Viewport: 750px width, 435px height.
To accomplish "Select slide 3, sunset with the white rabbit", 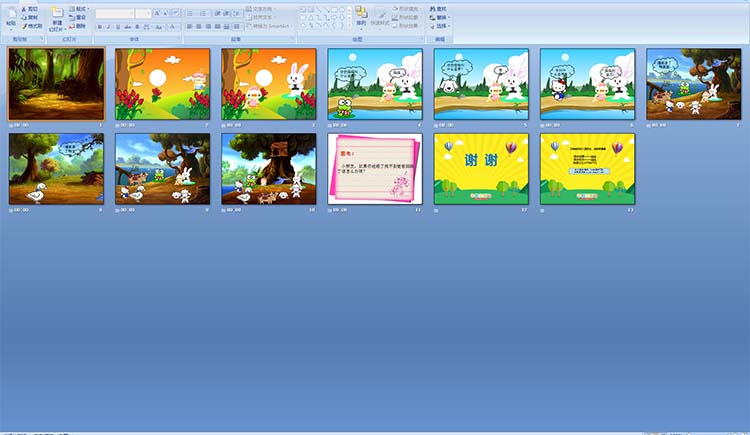I will click(x=269, y=84).
